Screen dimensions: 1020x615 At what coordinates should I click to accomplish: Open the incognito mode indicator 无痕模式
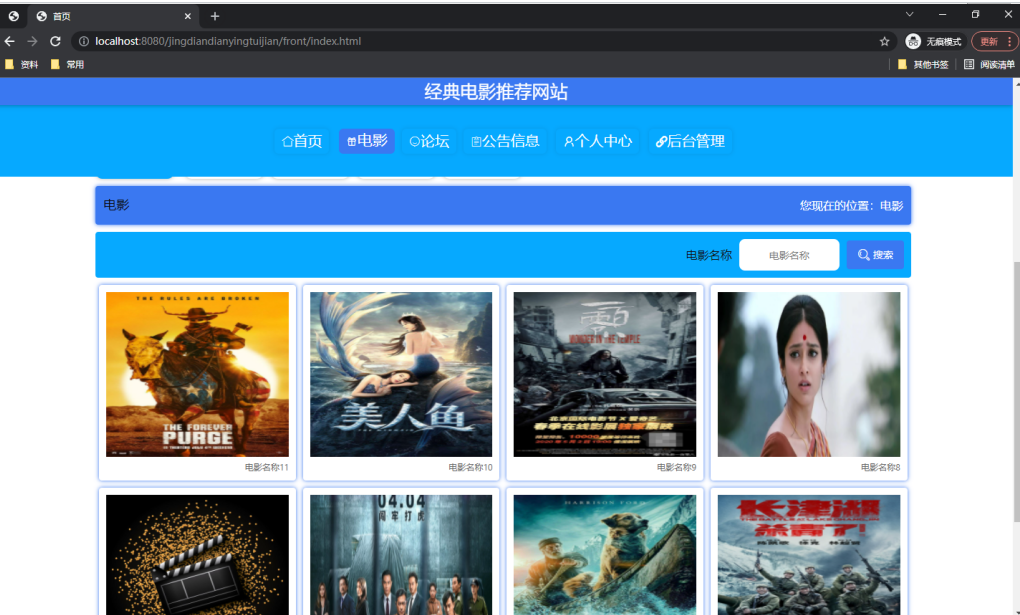[x=934, y=41]
